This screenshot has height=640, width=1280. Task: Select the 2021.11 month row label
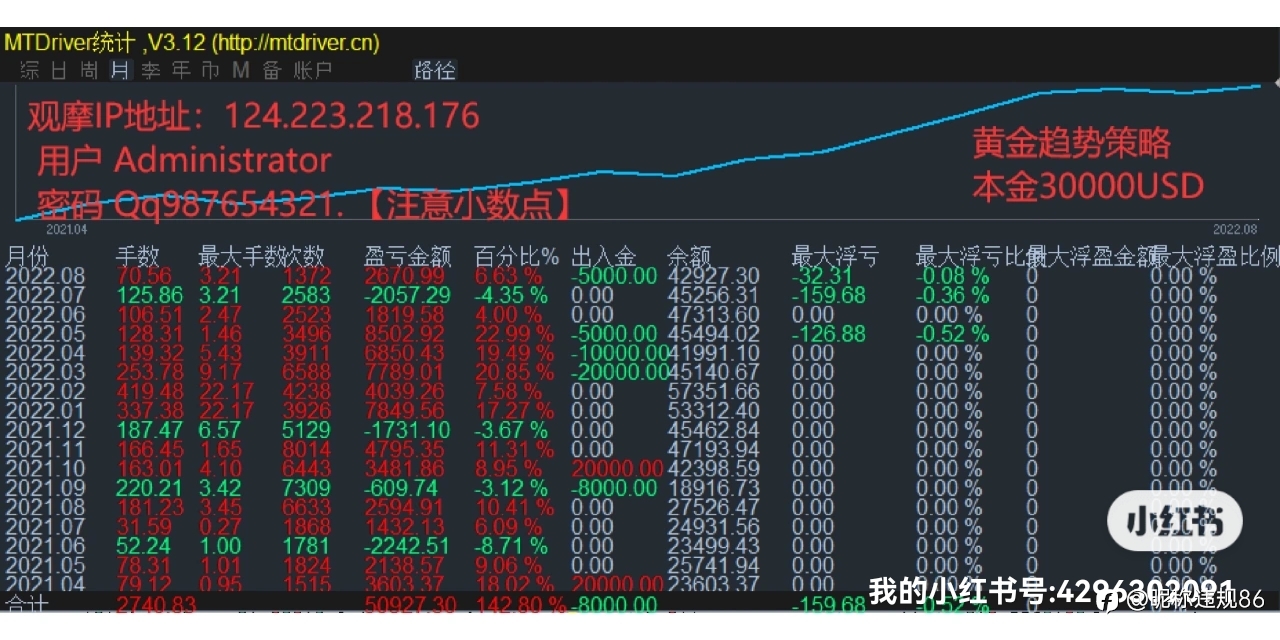[46, 450]
